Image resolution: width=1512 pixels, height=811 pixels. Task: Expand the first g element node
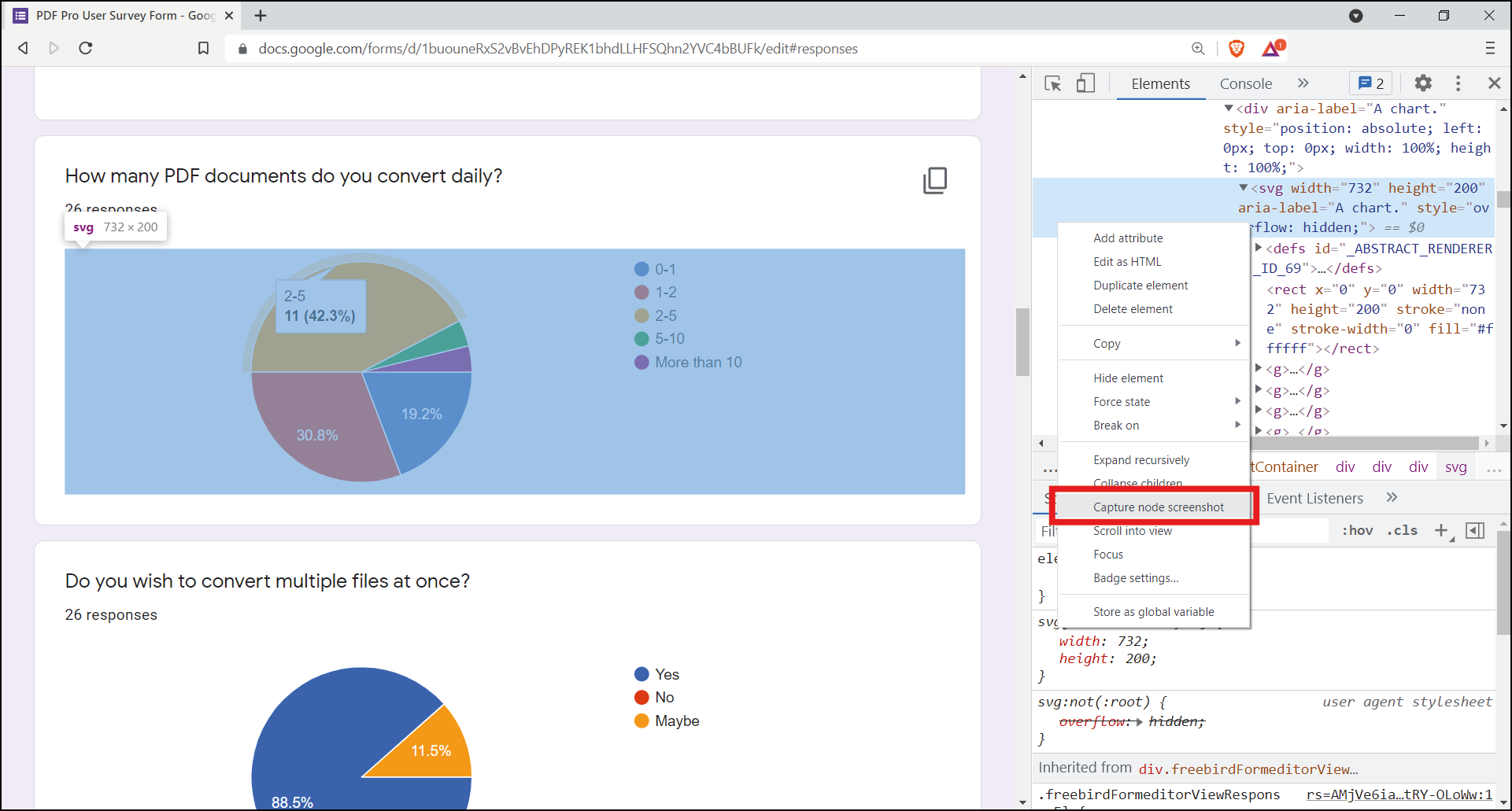(1259, 368)
